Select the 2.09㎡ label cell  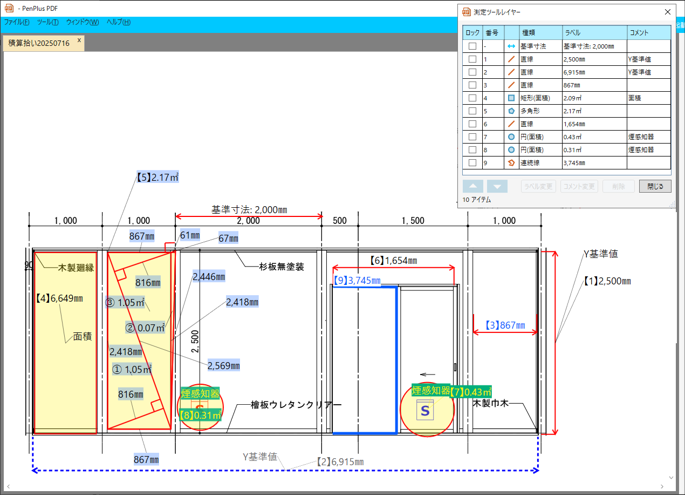595,98
